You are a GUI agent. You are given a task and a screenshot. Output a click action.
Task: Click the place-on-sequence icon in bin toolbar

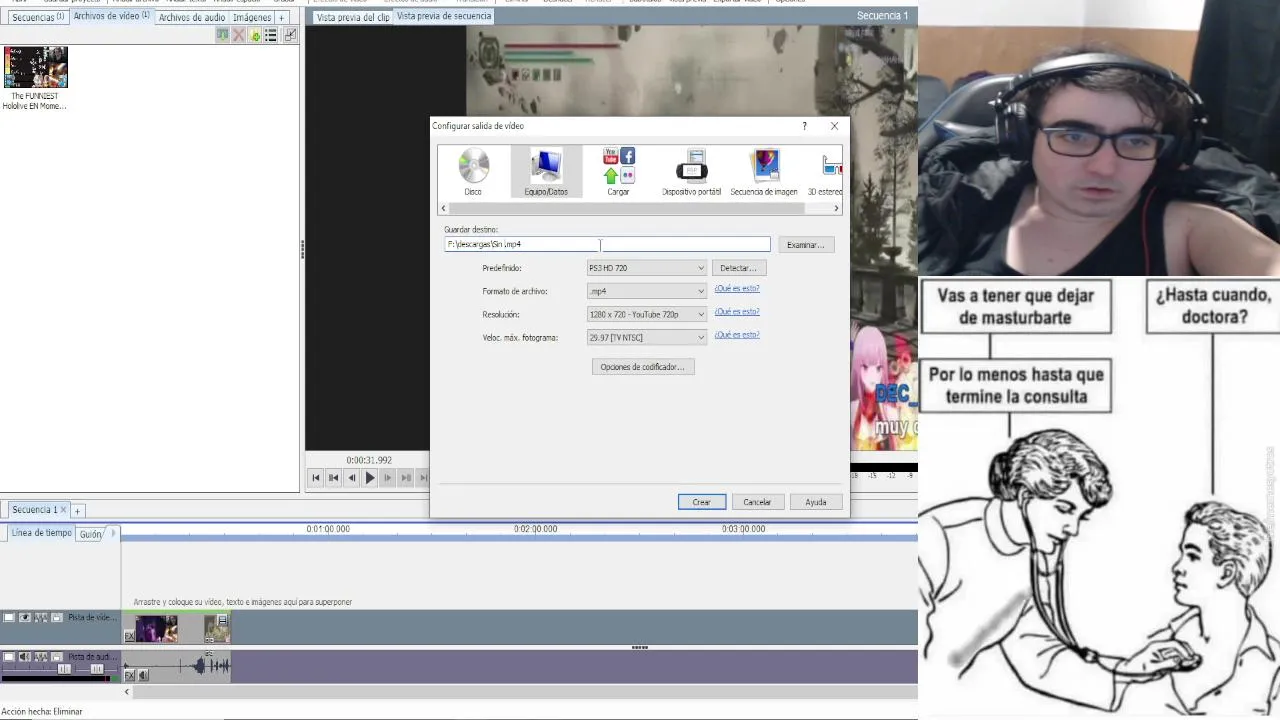222,35
